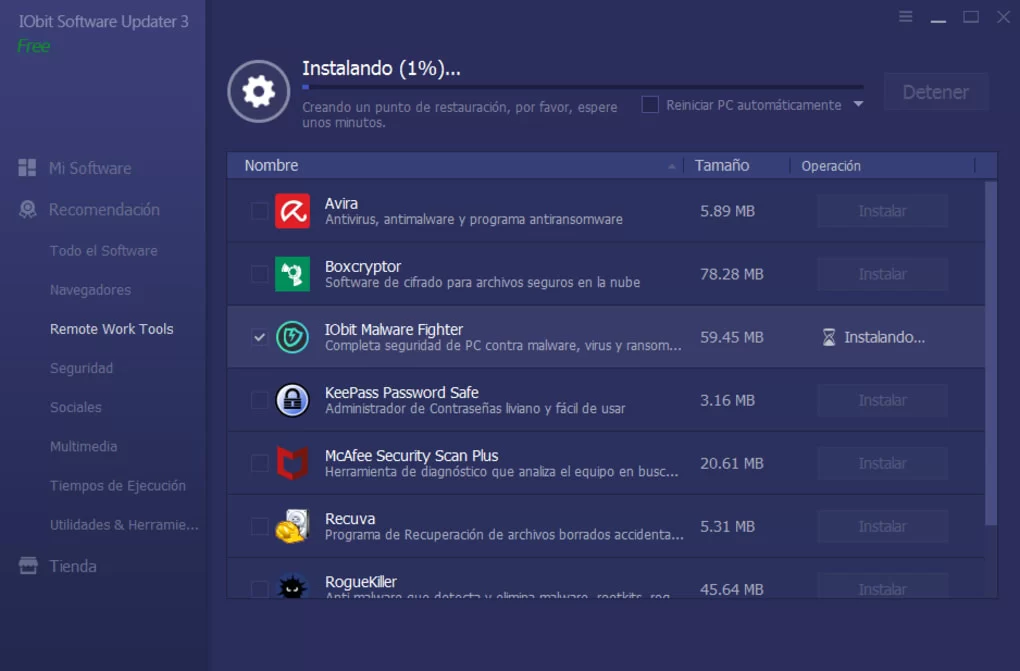
Task: Enable Reiniciar PC automáticamente checkbox
Action: (650, 105)
